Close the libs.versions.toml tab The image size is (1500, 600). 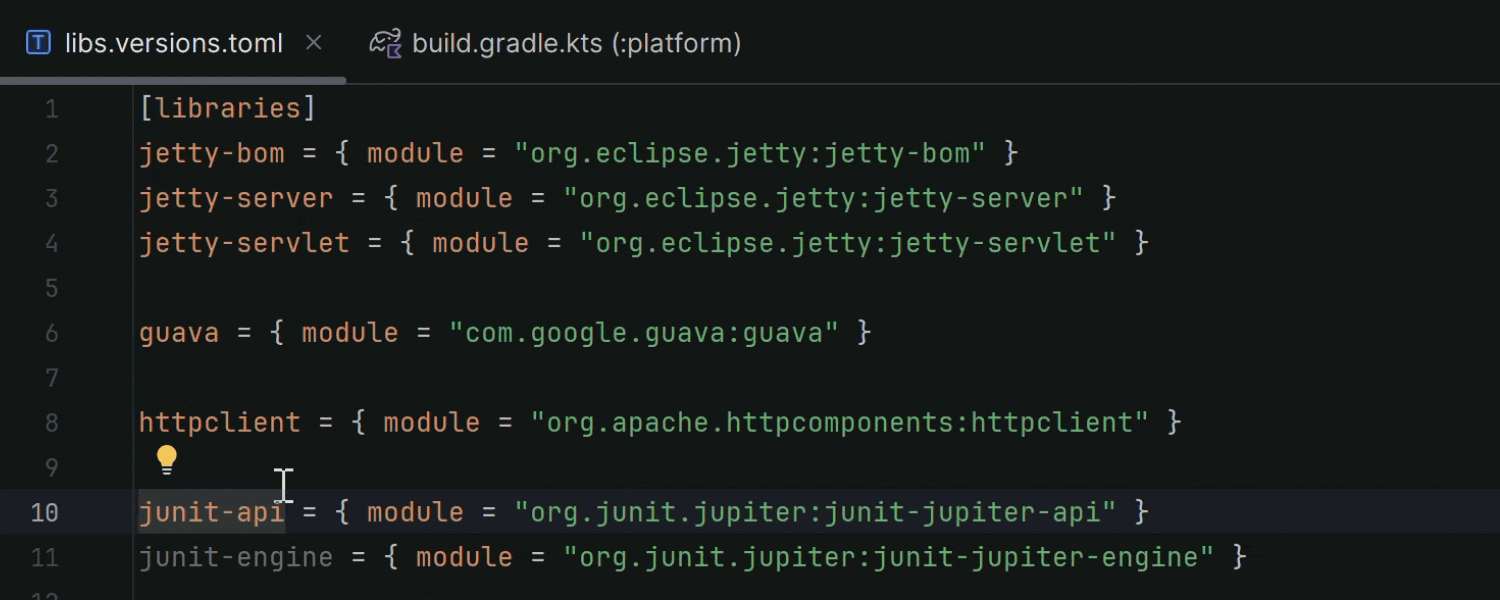pos(313,43)
